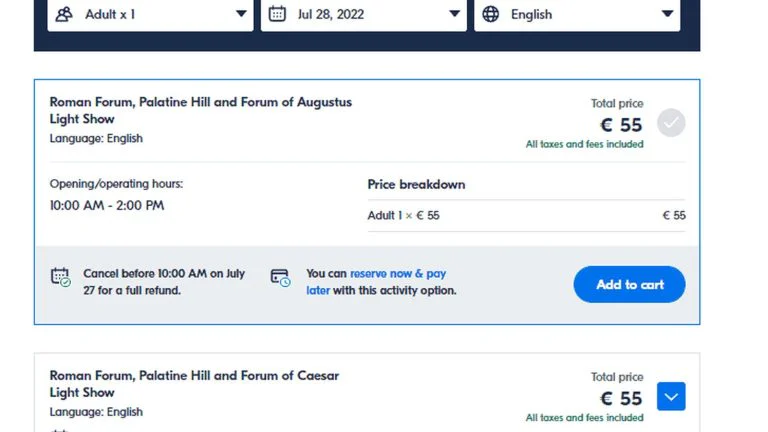
Task: Follow the reserve now & pay later link
Action: point(376,282)
